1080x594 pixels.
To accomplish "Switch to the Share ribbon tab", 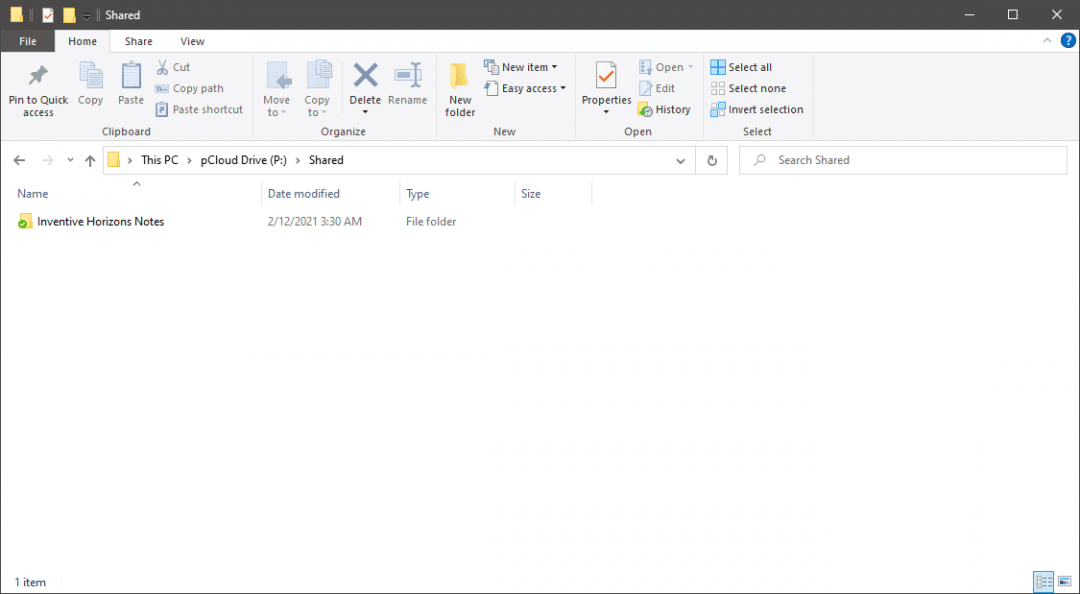I will 138,41.
